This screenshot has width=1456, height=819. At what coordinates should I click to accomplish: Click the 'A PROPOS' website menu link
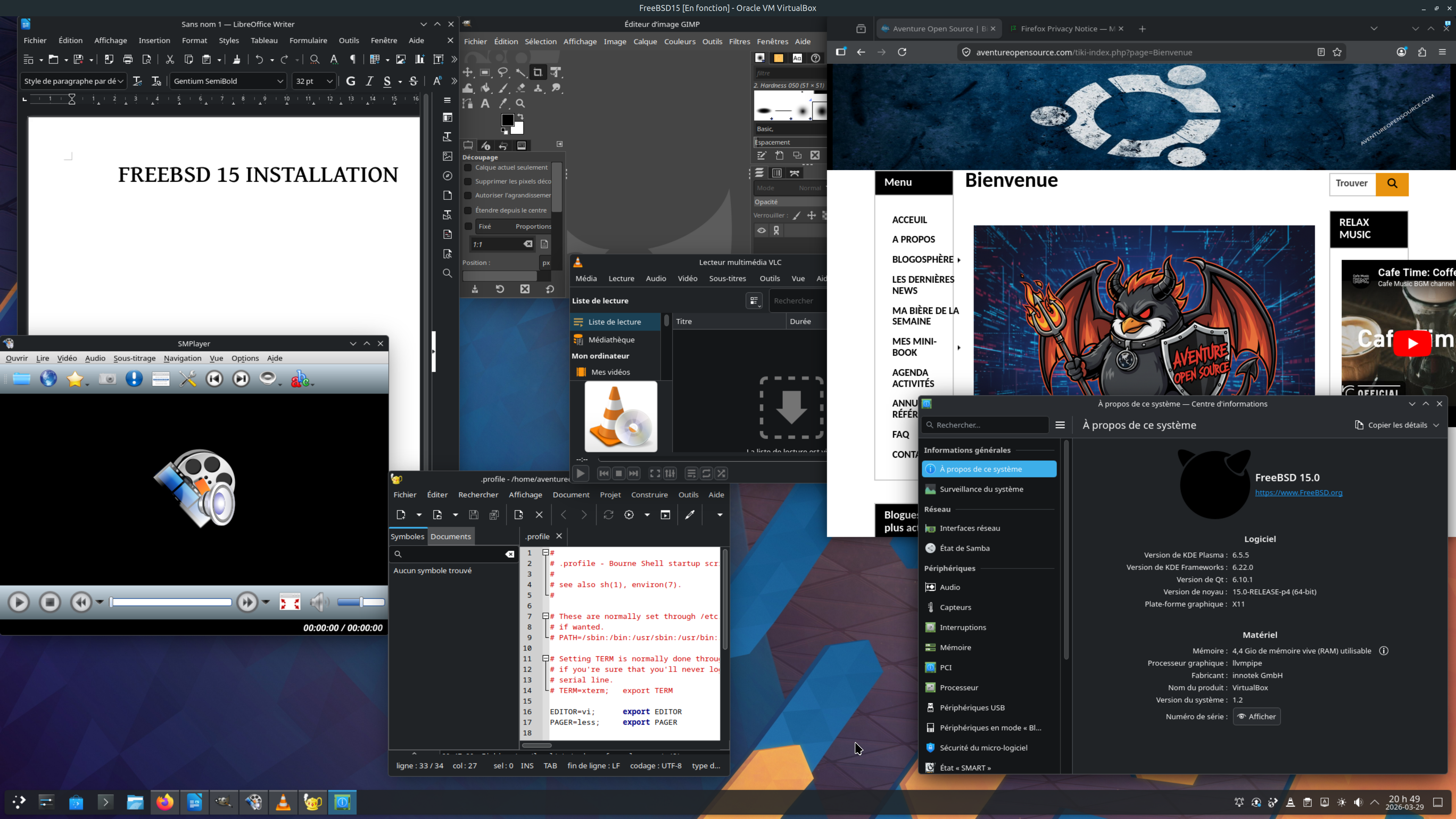tap(913, 239)
